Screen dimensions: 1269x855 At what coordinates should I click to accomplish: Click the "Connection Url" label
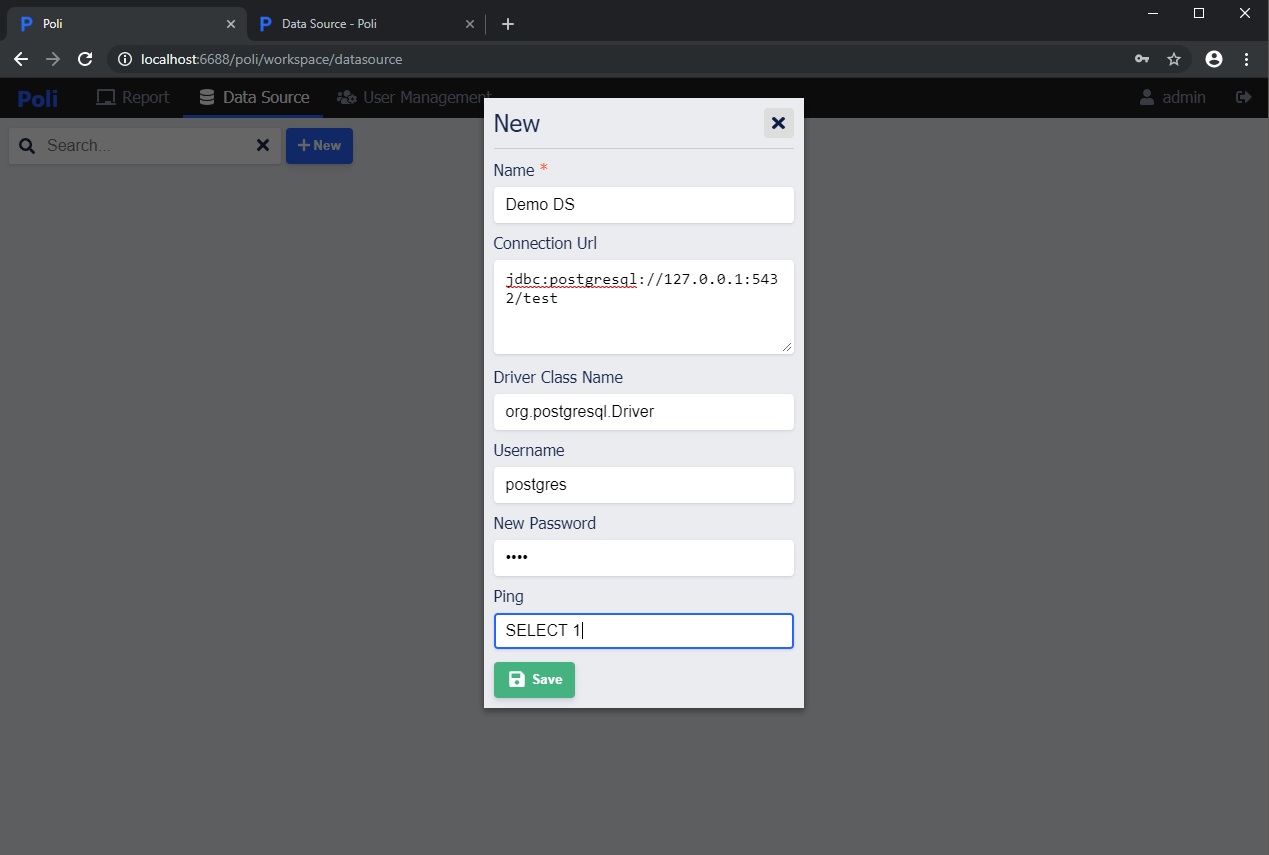tap(545, 244)
